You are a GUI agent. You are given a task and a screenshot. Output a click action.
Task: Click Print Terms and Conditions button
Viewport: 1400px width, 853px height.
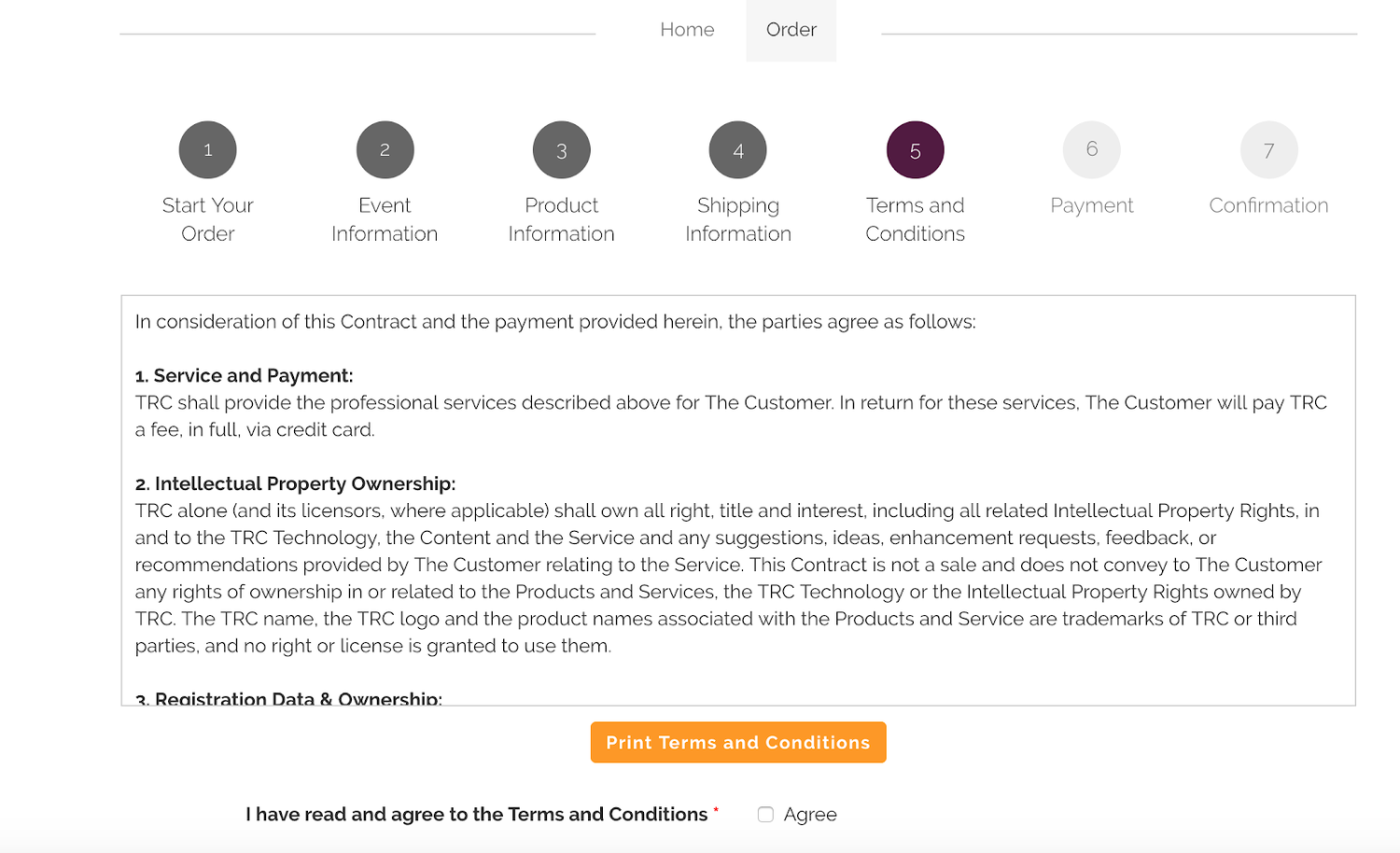[738, 742]
